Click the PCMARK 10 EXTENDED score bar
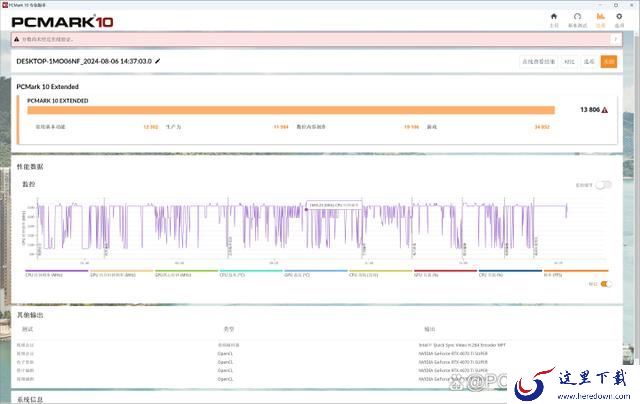This screenshot has height=404, width=640. pyautogui.click(x=291, y=110)
